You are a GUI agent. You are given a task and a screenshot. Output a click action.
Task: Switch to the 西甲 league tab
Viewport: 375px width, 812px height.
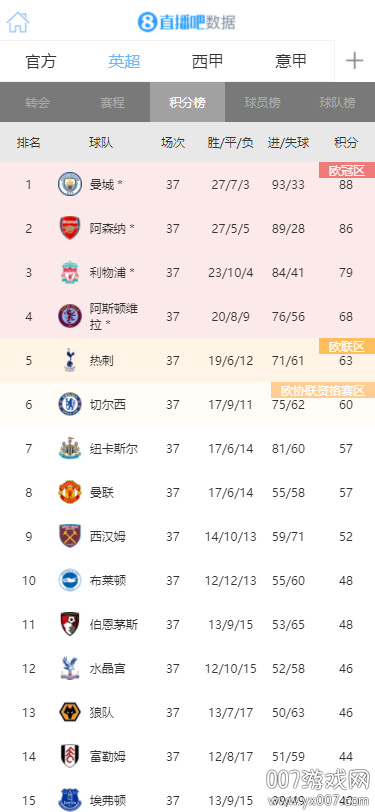[207, 61]
